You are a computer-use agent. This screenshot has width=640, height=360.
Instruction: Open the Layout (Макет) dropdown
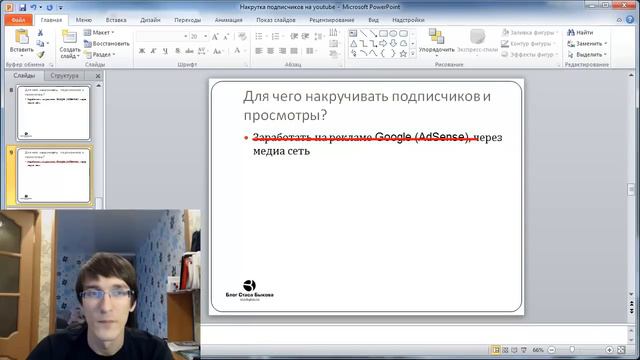tap(99, 32)
